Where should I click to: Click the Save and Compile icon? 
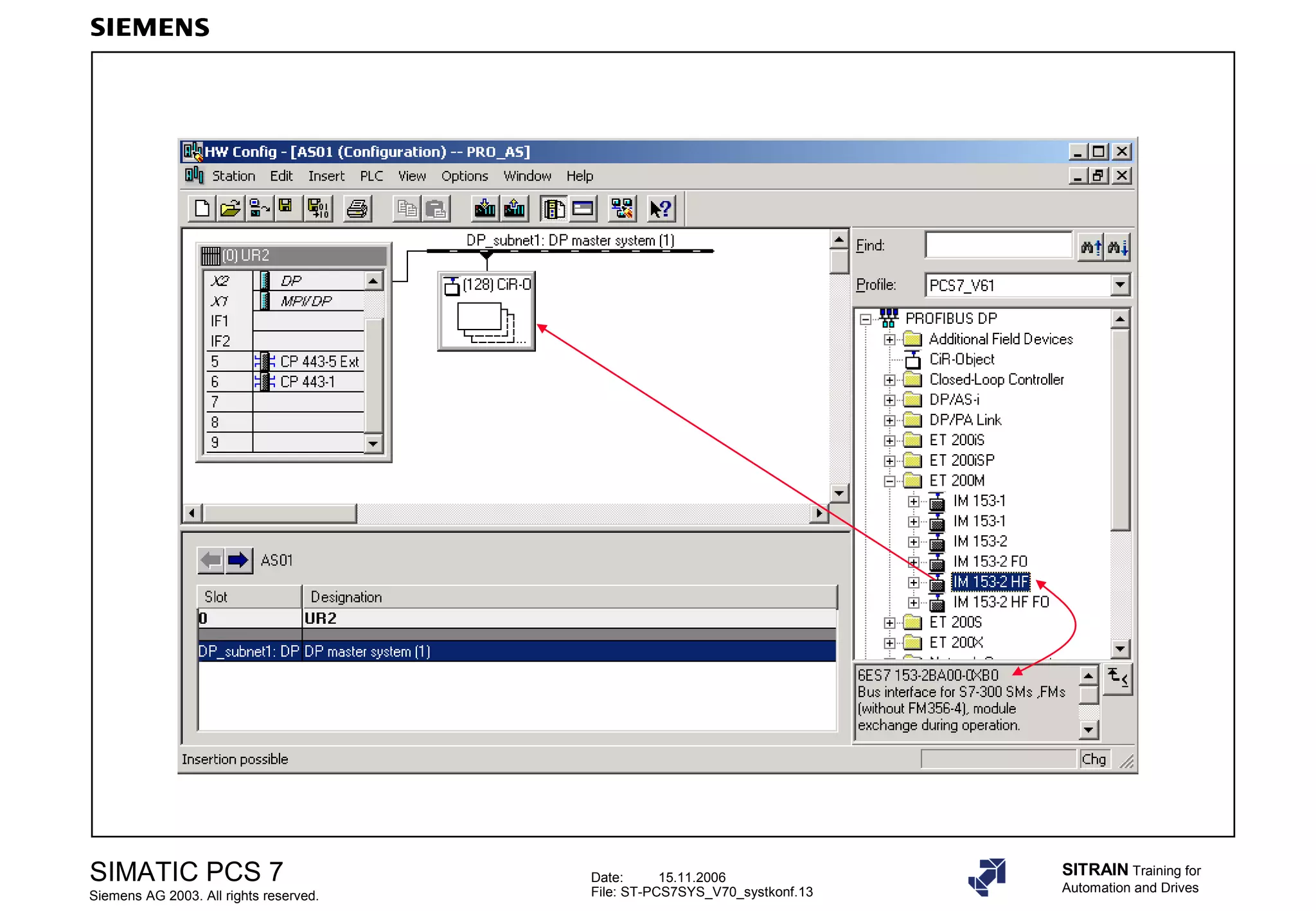(x=319, y=209)
